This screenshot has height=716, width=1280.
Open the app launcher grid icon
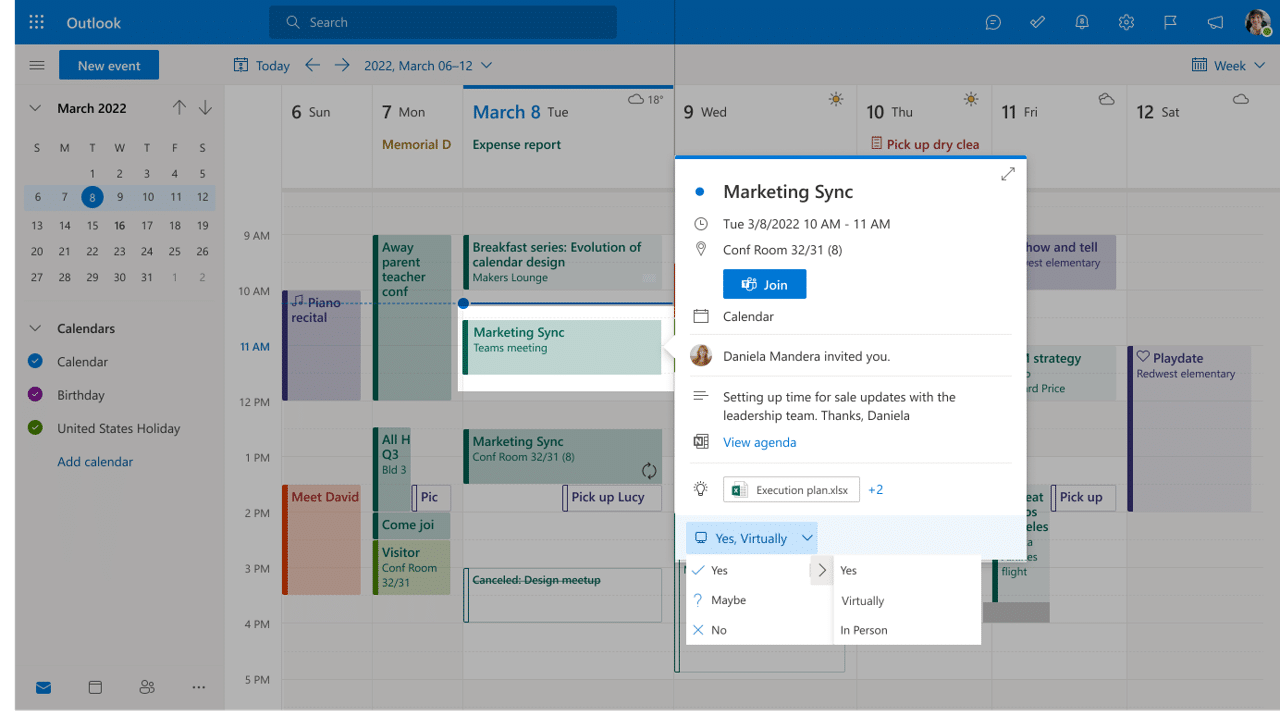click(x=36, y=21)
